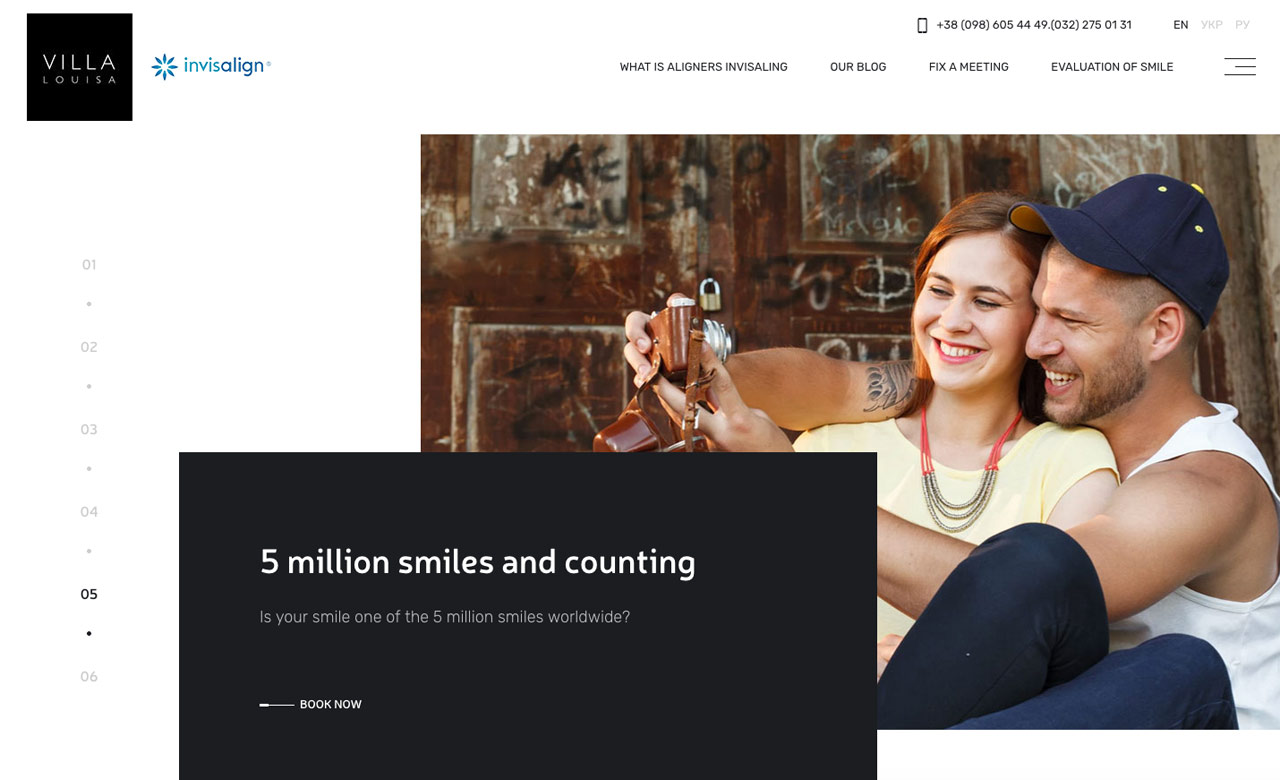Image resolution: width=1280 pixels, height=780 pixels.
Task: Call the +38 (098) 605 44 49 number
Action: pyautogui.click(x=992, y=25)
